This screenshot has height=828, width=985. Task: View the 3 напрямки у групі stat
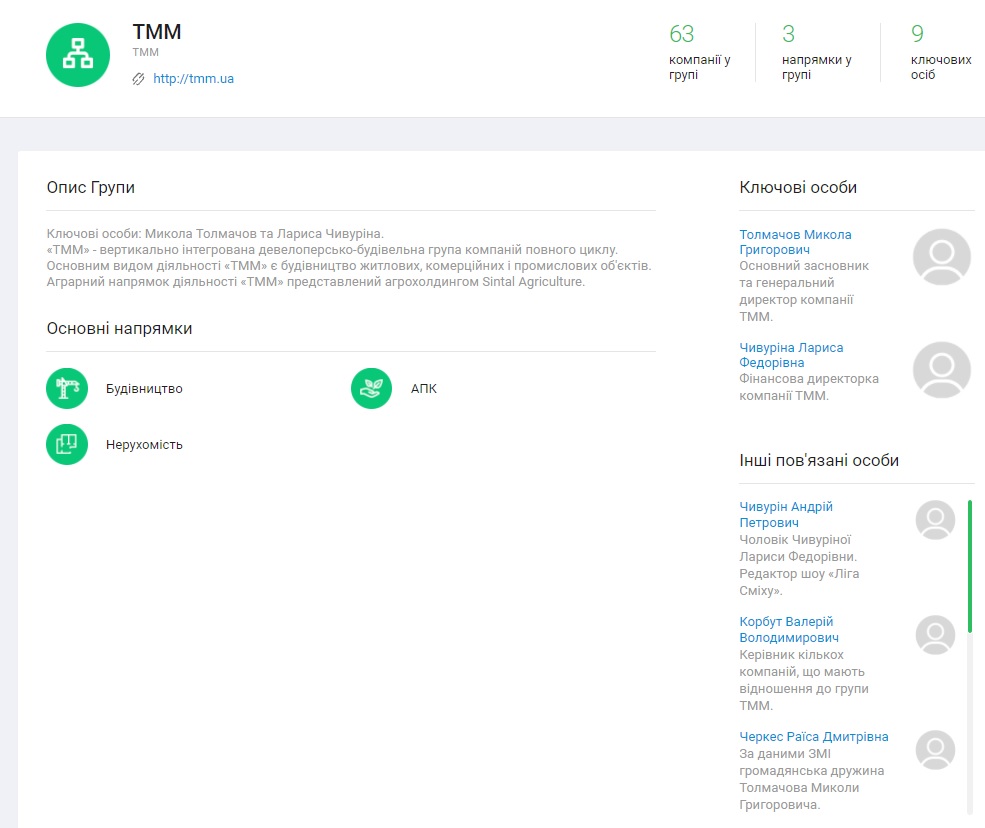(x=816, y=52)
